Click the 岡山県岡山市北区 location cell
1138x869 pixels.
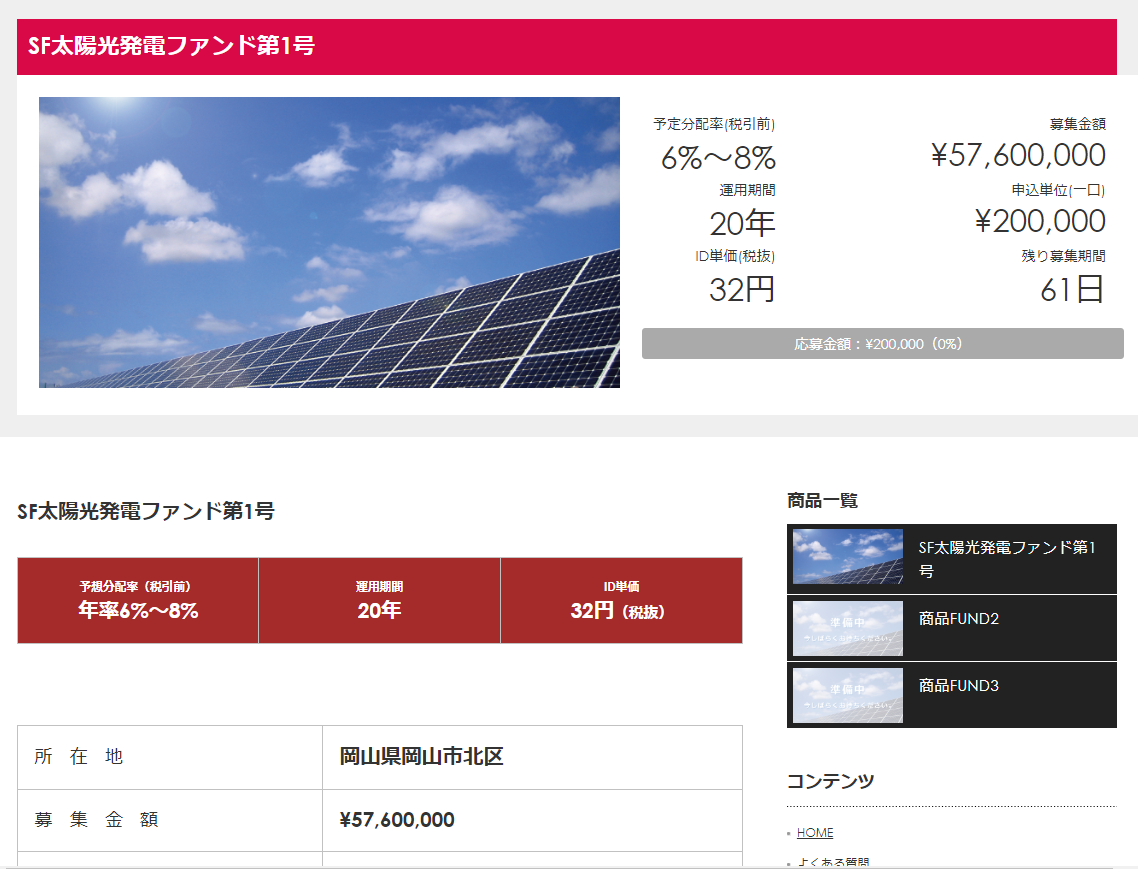pyautogui.click(x=532, y=757)
